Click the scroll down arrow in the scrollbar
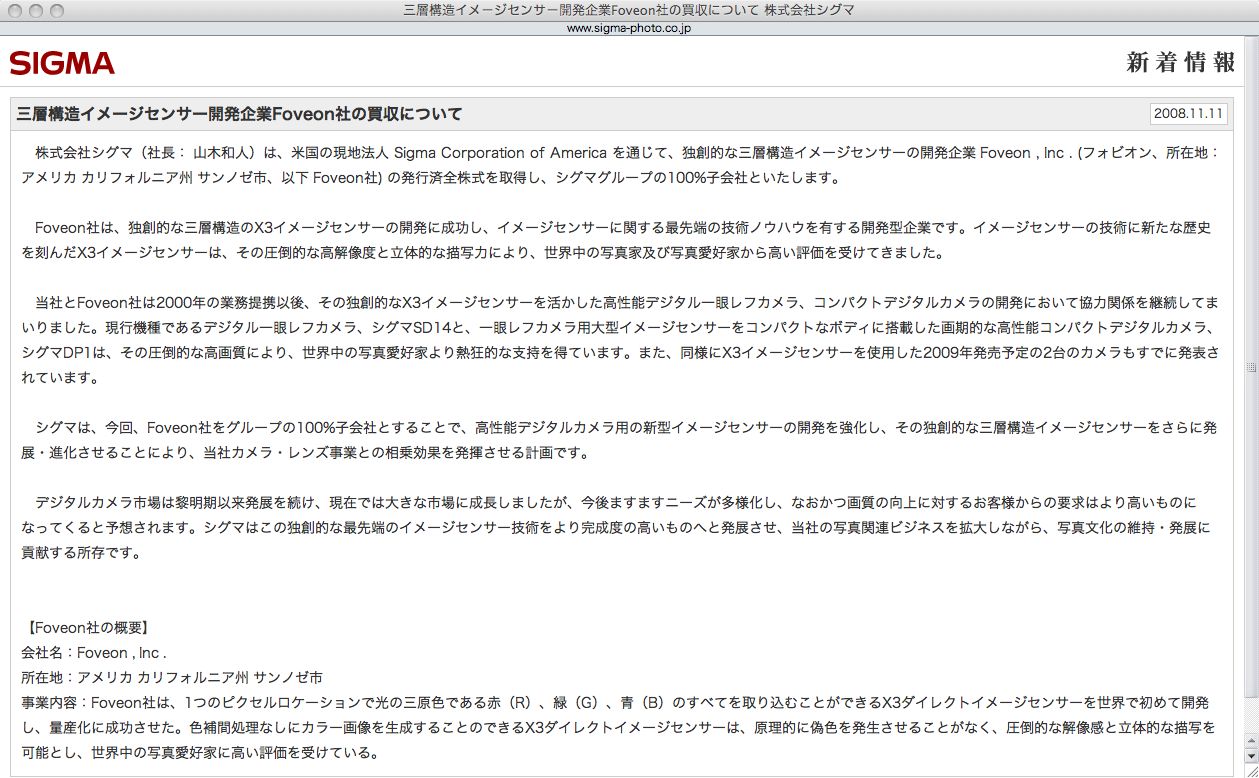This screenshot has width=1259, height=778. [x=1250, y=757]
